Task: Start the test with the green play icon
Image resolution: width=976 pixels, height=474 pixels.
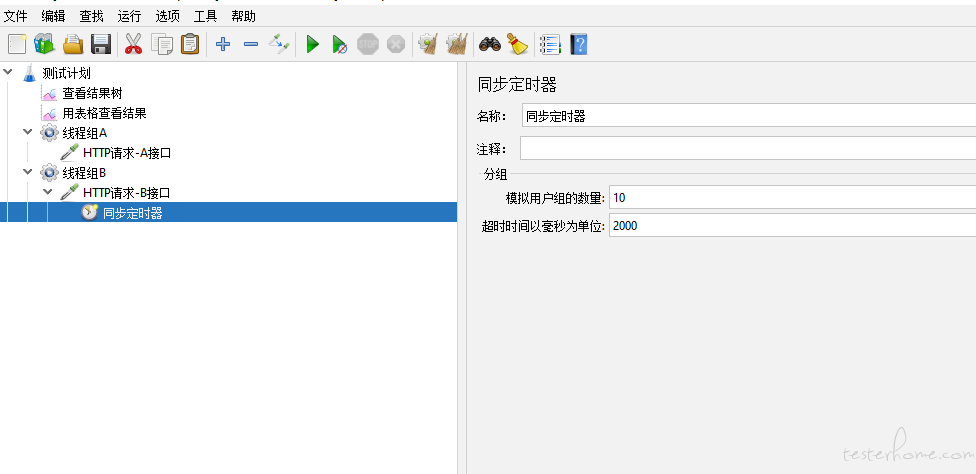Action: 312,44
